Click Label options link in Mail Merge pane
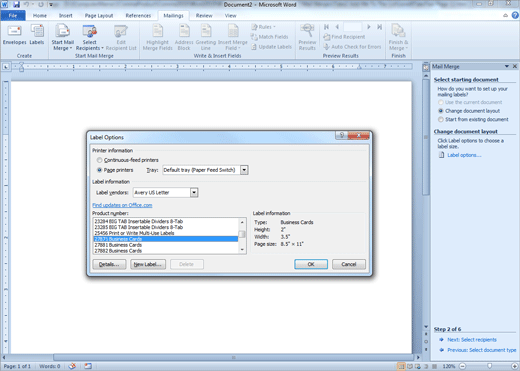This screenshot has width=520, height=371. pyautogui.click(x=464, y=155)
